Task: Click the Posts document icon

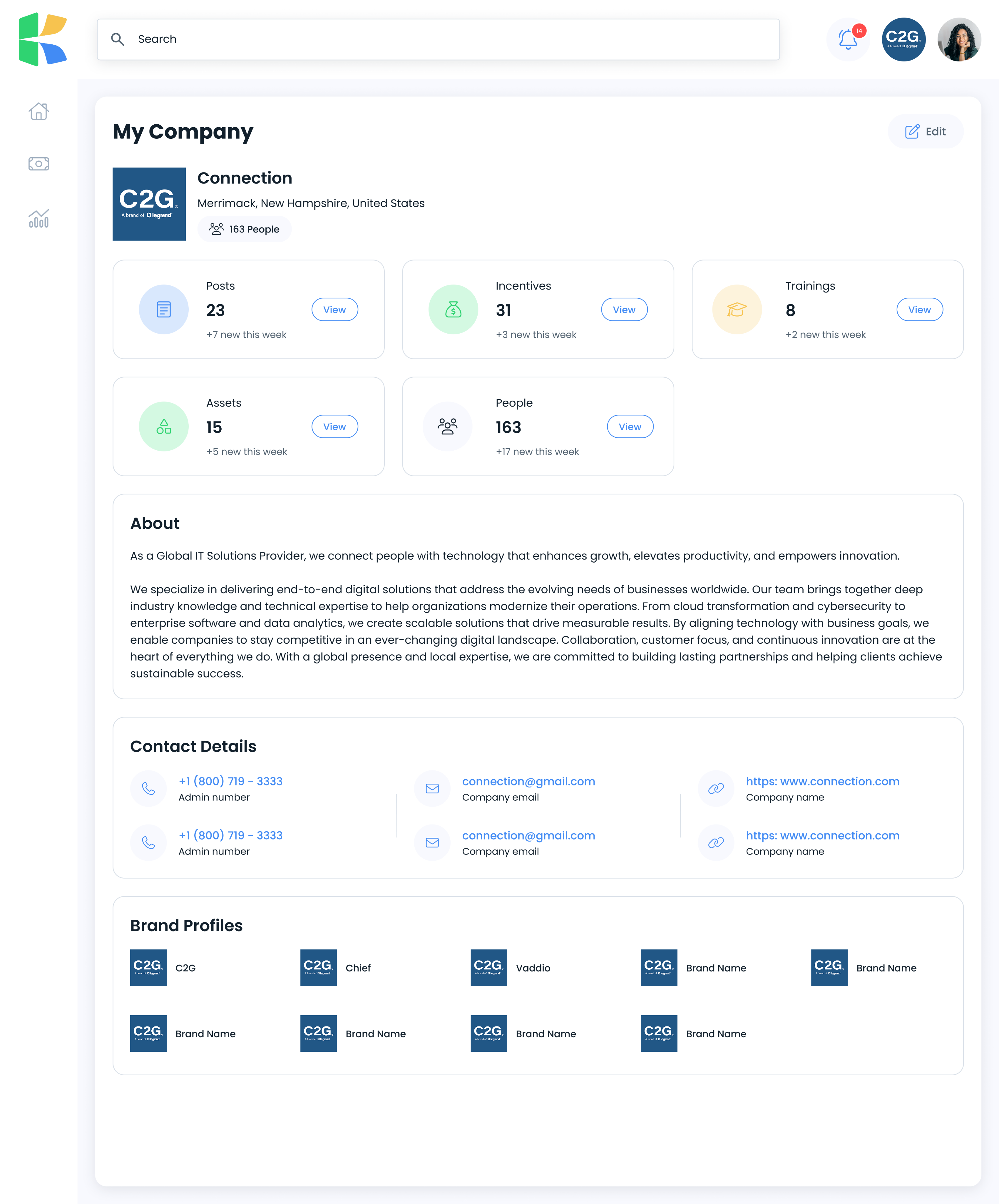Action: [164, 310]
